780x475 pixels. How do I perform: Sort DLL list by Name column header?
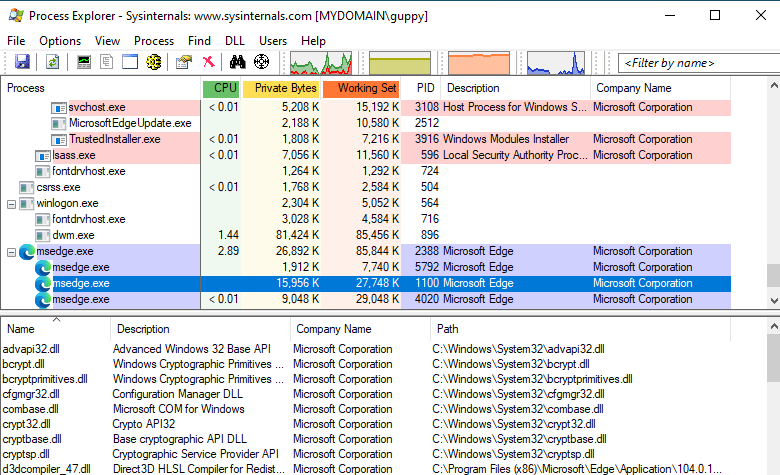point(55,329)
